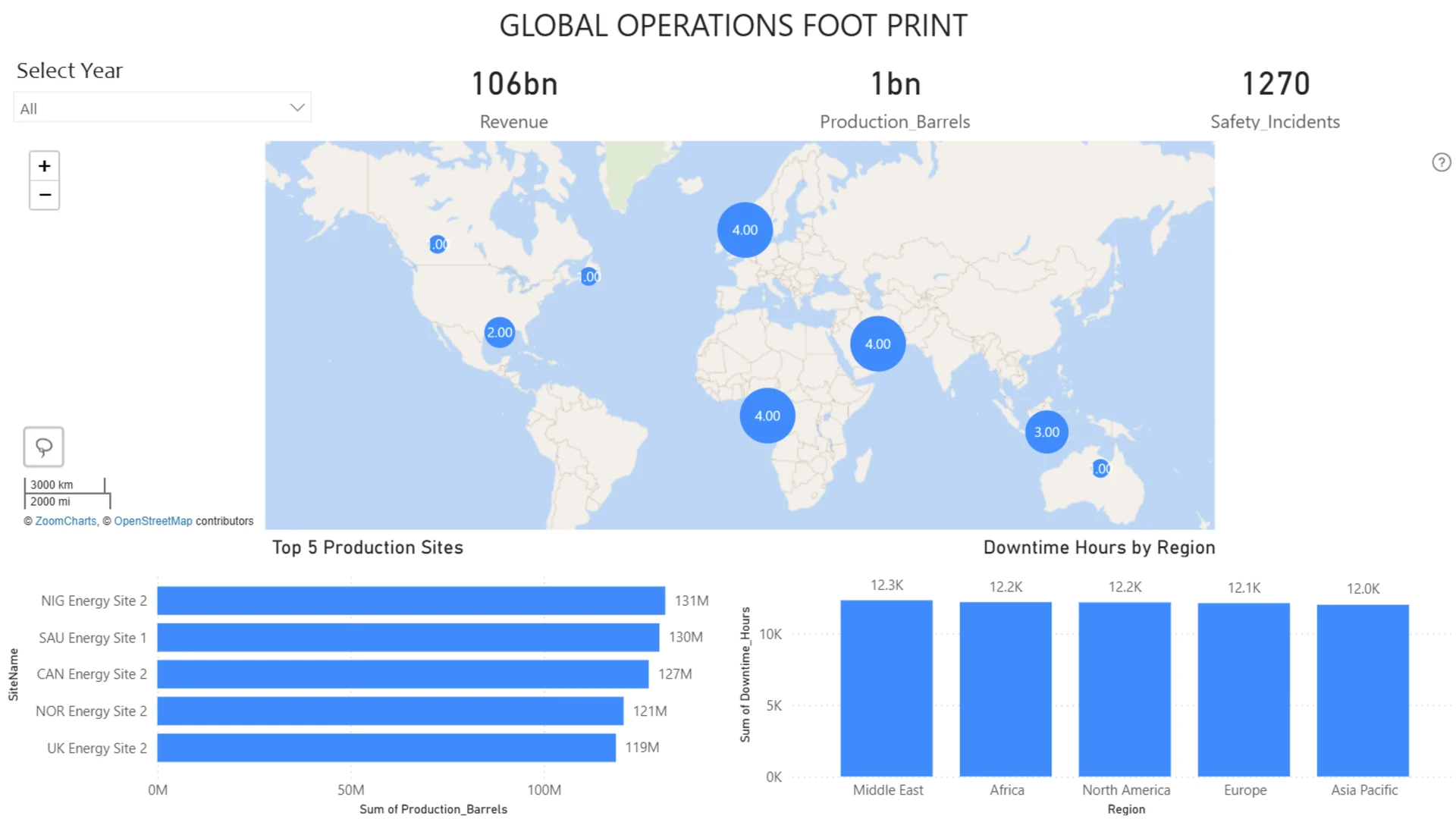This screenshot has height=819, width=1456.
Task: Open the help question mark icon
Action: click(x=1441, y=162)
